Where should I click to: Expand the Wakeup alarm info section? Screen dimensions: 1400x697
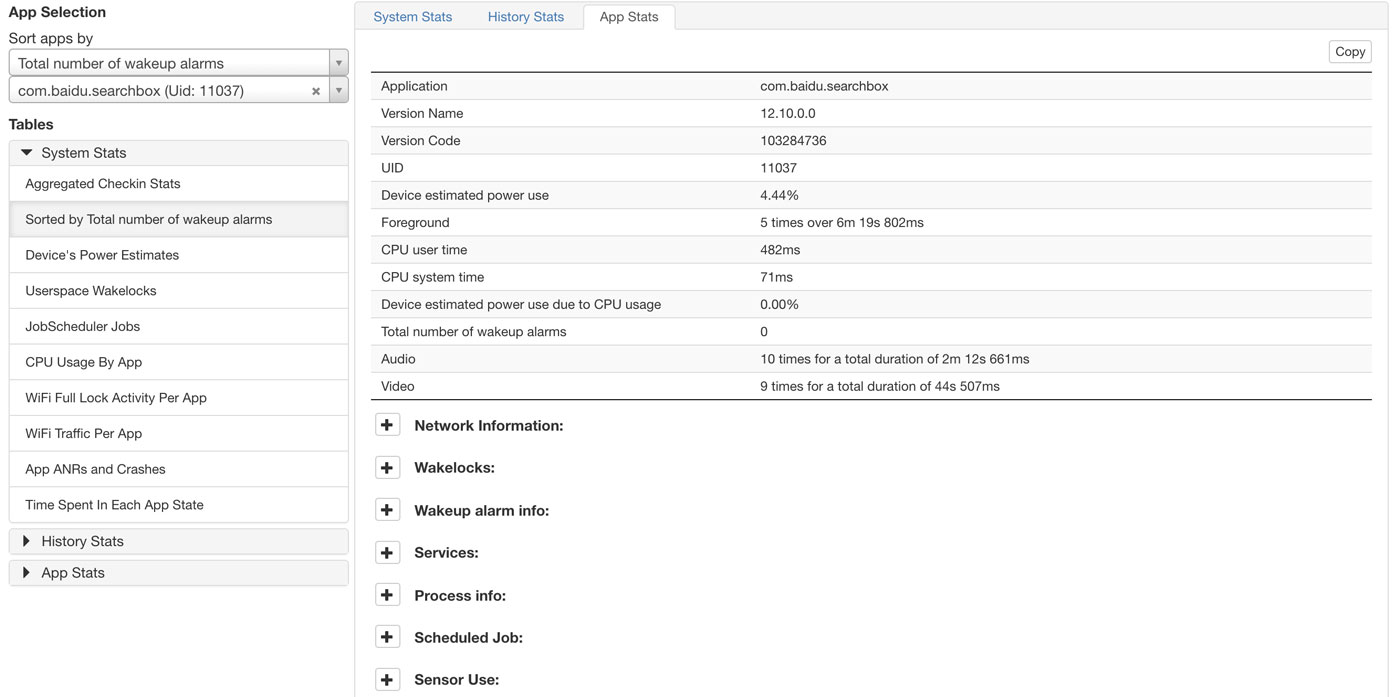[x=387, y=509]
